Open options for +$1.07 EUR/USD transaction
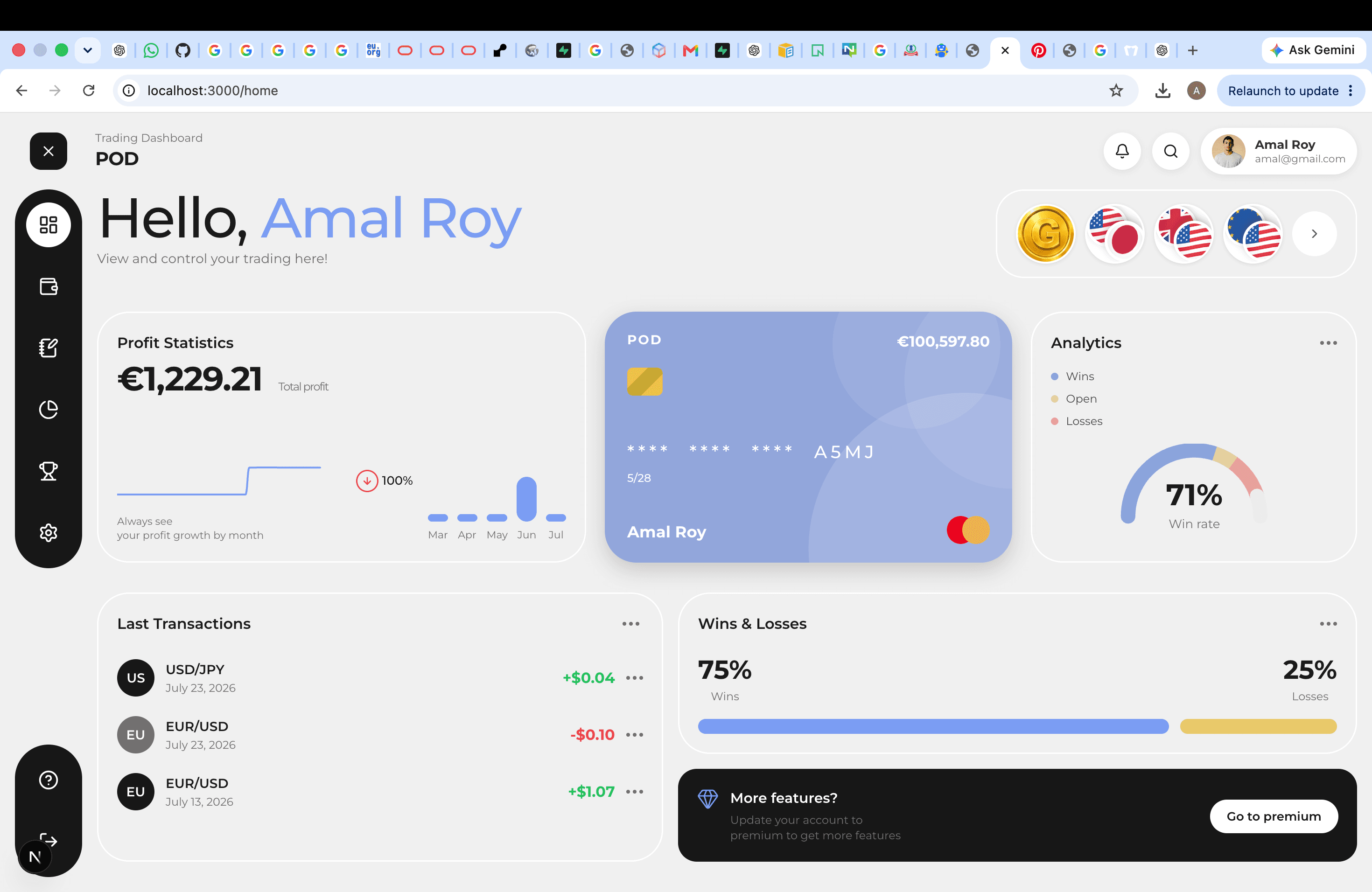The image size is (1372, 892). [x=635, y=792]
